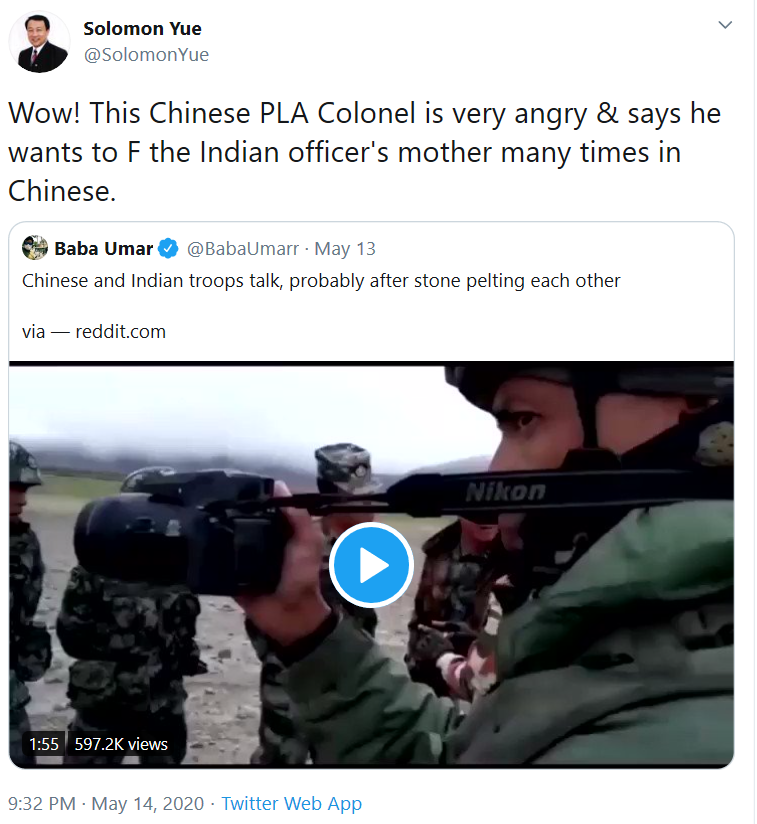757x824 pixels.
Task: Click the 9:32 PM May 14, 2020 timestamp
Action: tap(106, 804)
